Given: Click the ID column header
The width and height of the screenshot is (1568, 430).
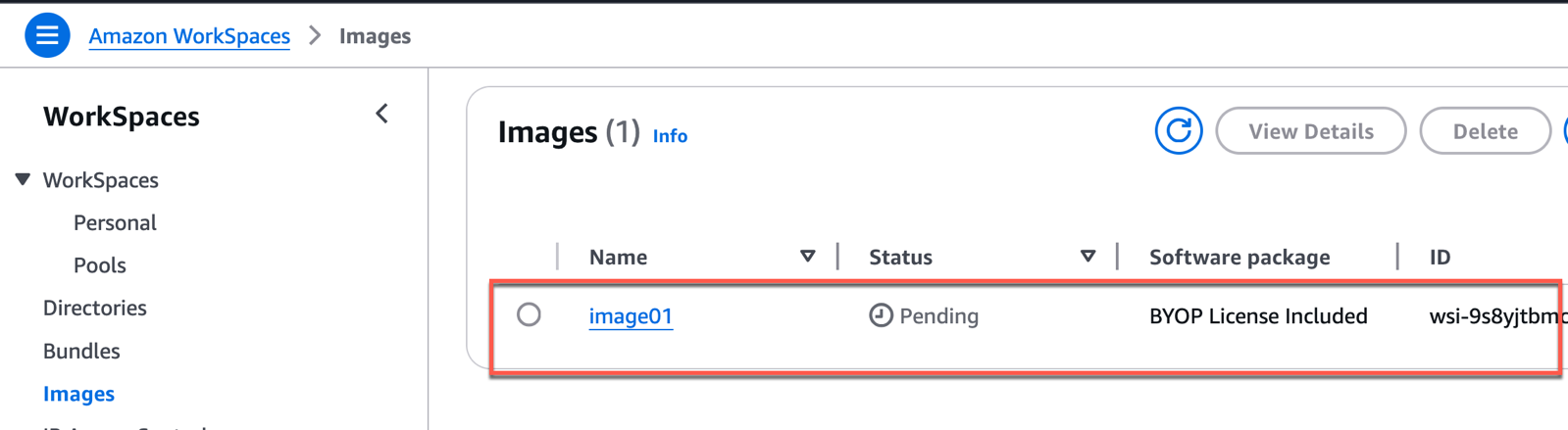Looking at the screenshot, I should [x=1440, y=258].
